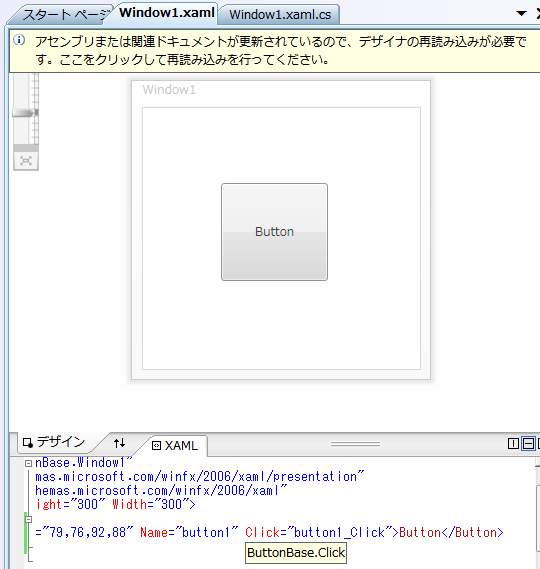Select the horizontal split view icon
Image resolution: width=540 pixels, height=569 pixels.
tap(528, 443)
